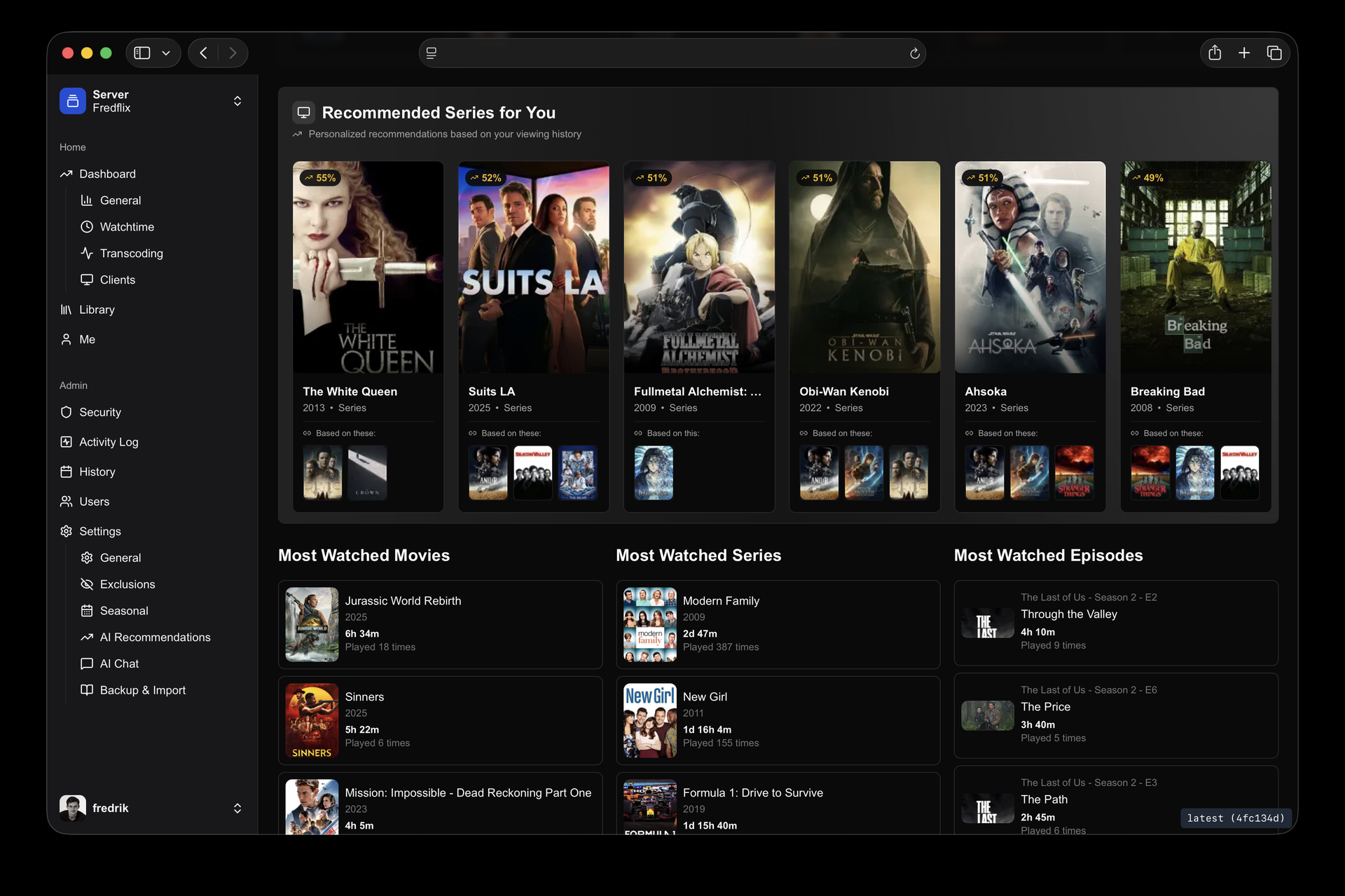Open the Jurassic World Rebirth entry
The width and height of the screenshot is (1345, 896).
click(x=440, y=624)
